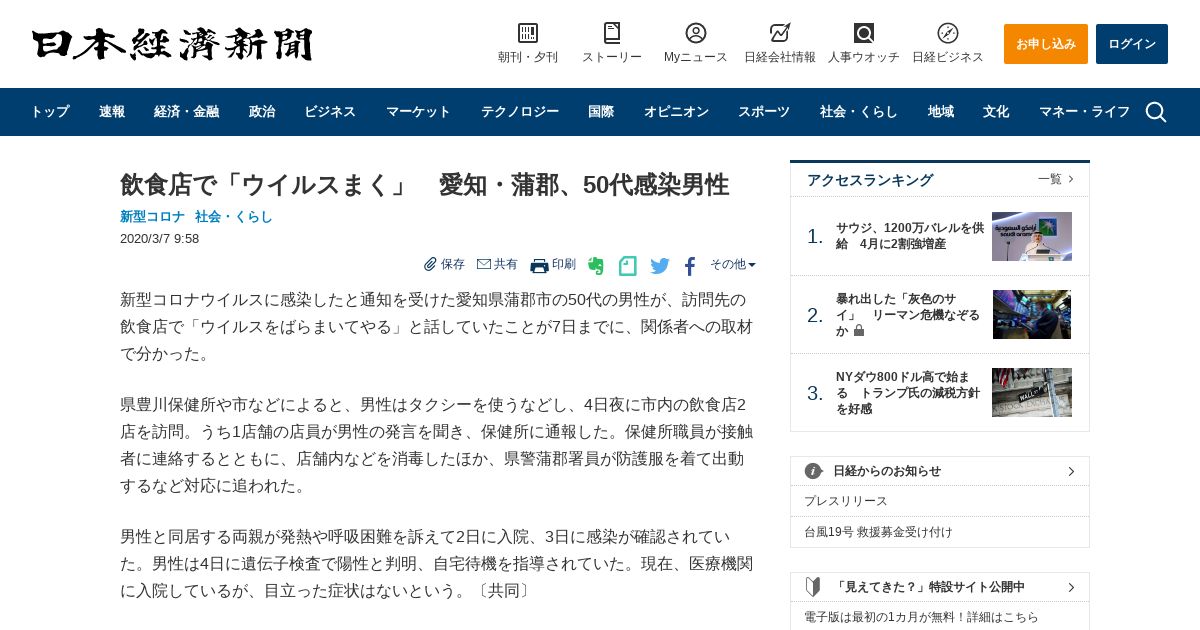
Task: Open the 社会・くらし tag under headline
Action: pyautogui.click(x=234, y=216)
